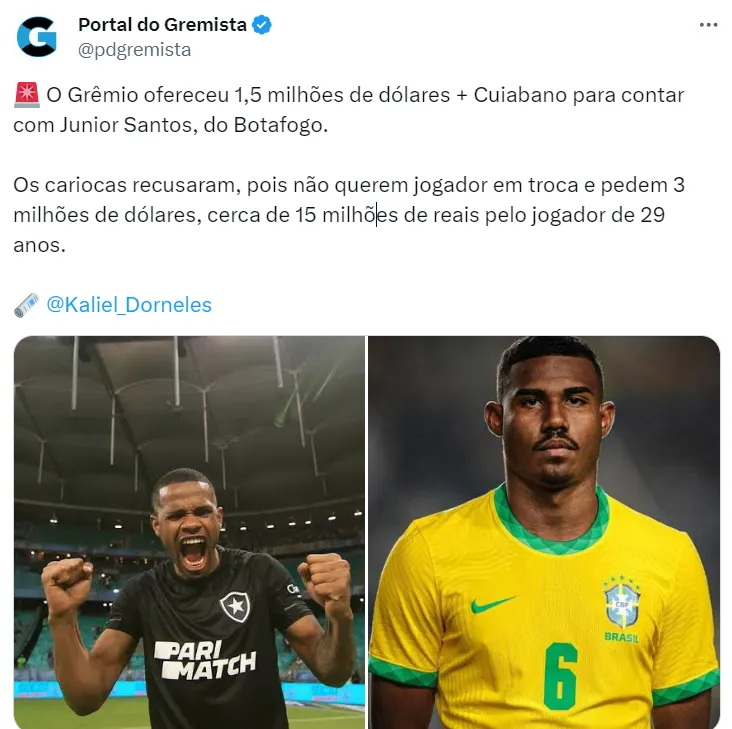
Task: Open the @Kaliel_Dorneles mention
Action: (x=129, y=305)
